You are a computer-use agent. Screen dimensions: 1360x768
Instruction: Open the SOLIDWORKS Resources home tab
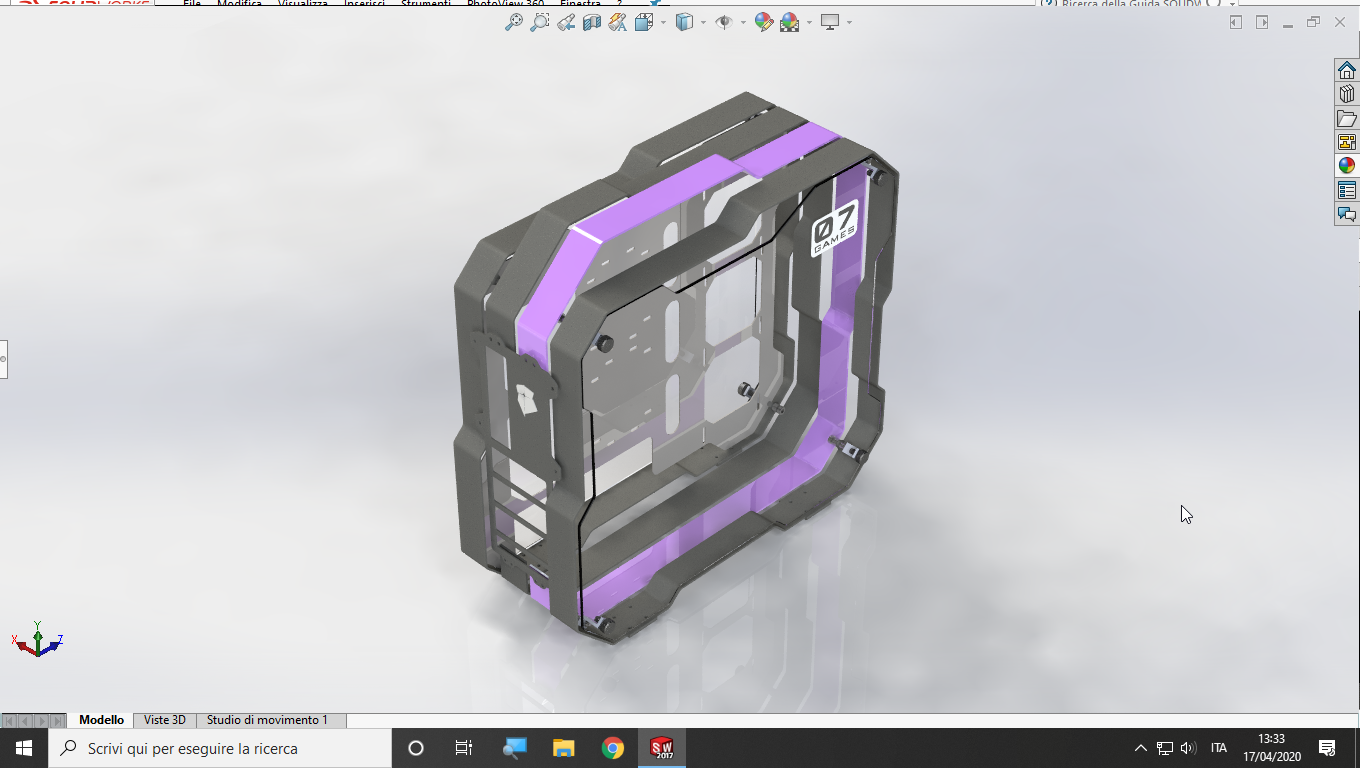[1347, 70]
